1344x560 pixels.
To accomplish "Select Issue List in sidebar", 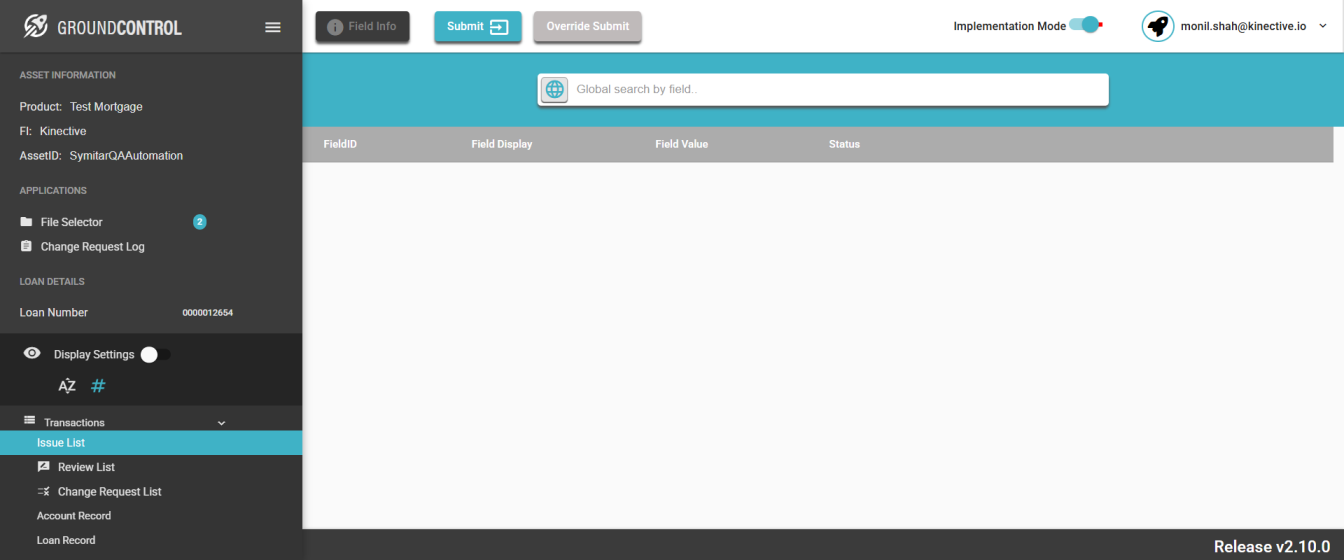I will 151,443.
